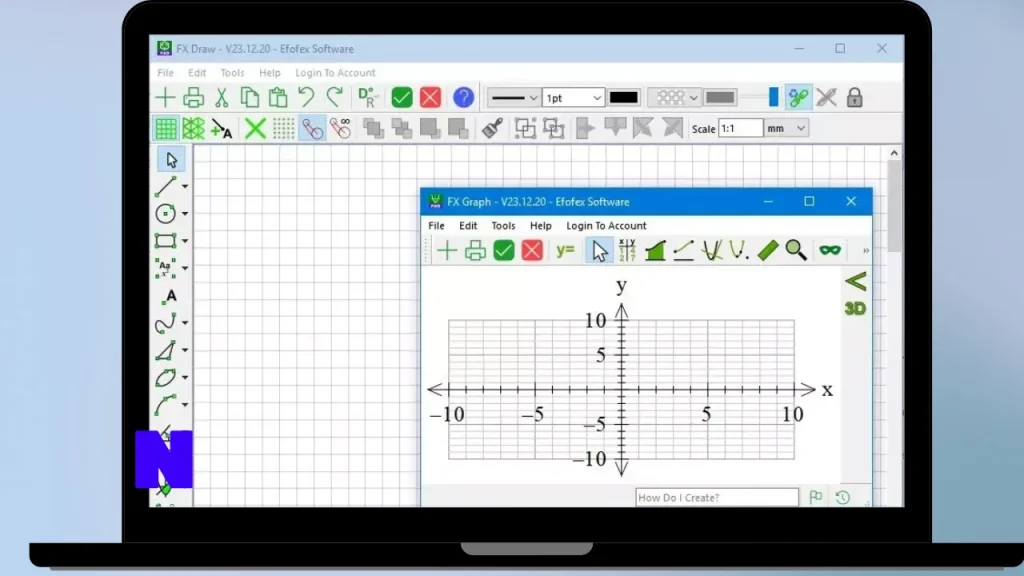Open the File menu in FX Draw
1024x576 pixels.
(165, 72)
